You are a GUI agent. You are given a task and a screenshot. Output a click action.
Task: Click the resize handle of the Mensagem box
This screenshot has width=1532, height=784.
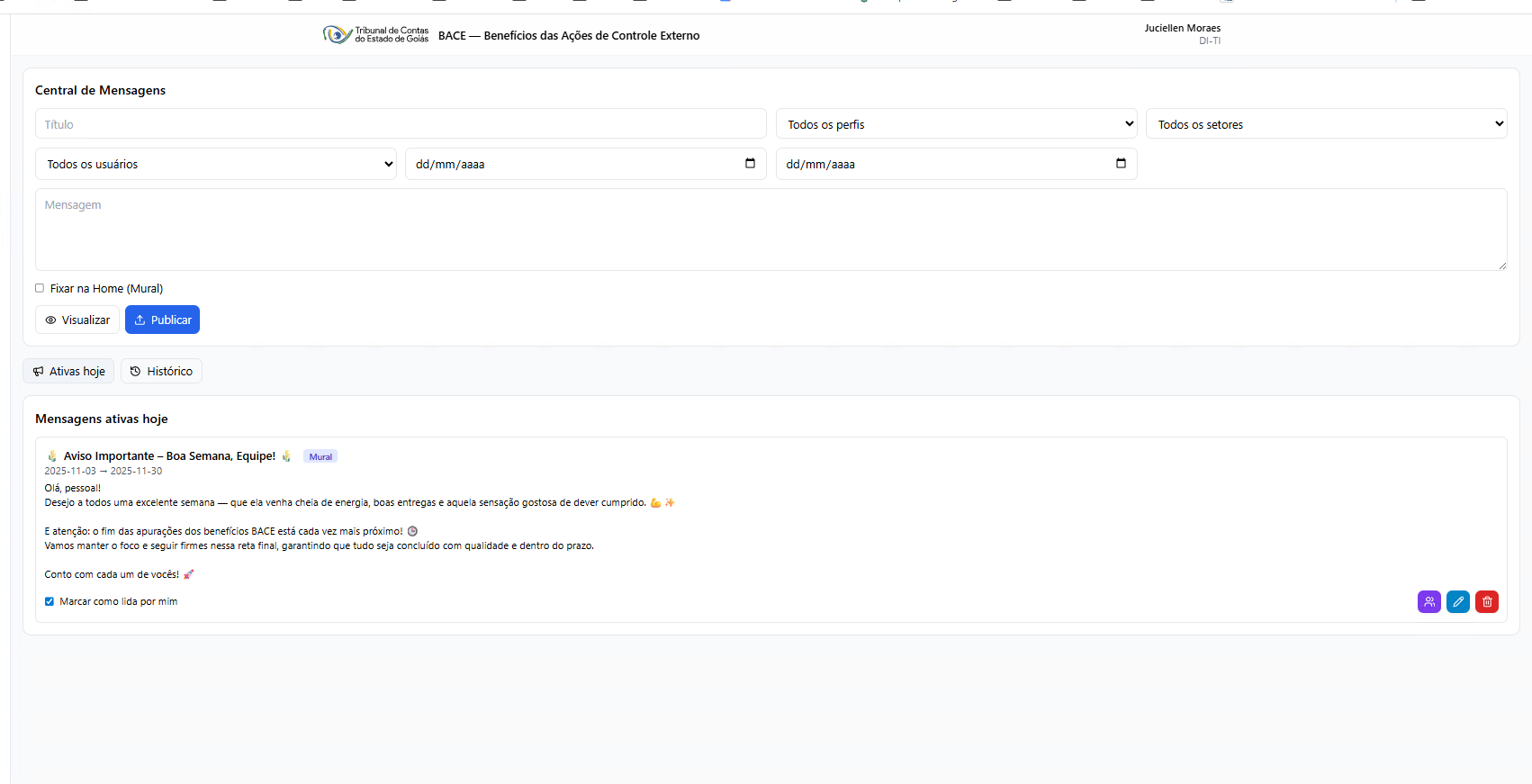1501,266
